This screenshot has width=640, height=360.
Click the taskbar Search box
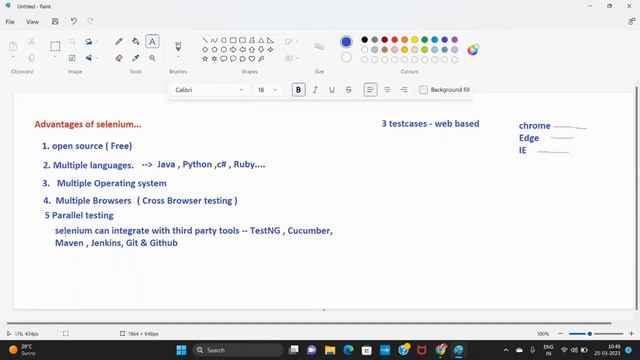pos(238,350)
